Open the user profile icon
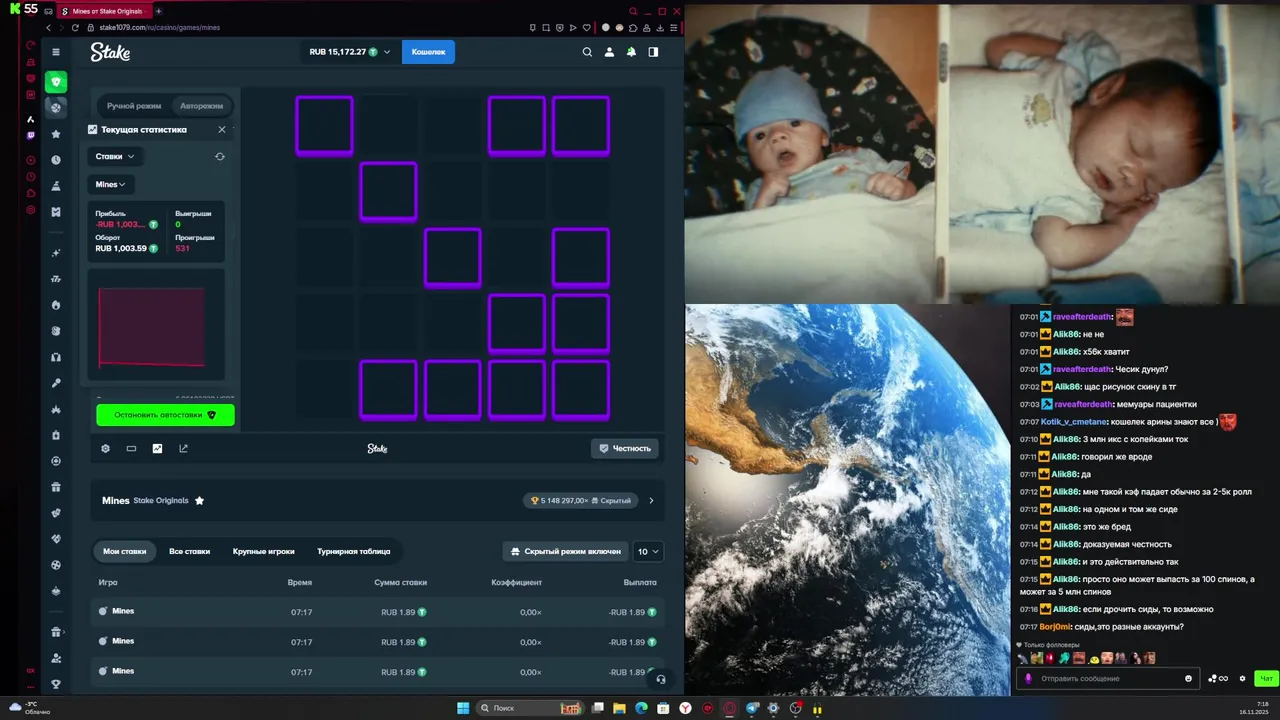This screenshot has width=1280, height=720. (609, 52)
